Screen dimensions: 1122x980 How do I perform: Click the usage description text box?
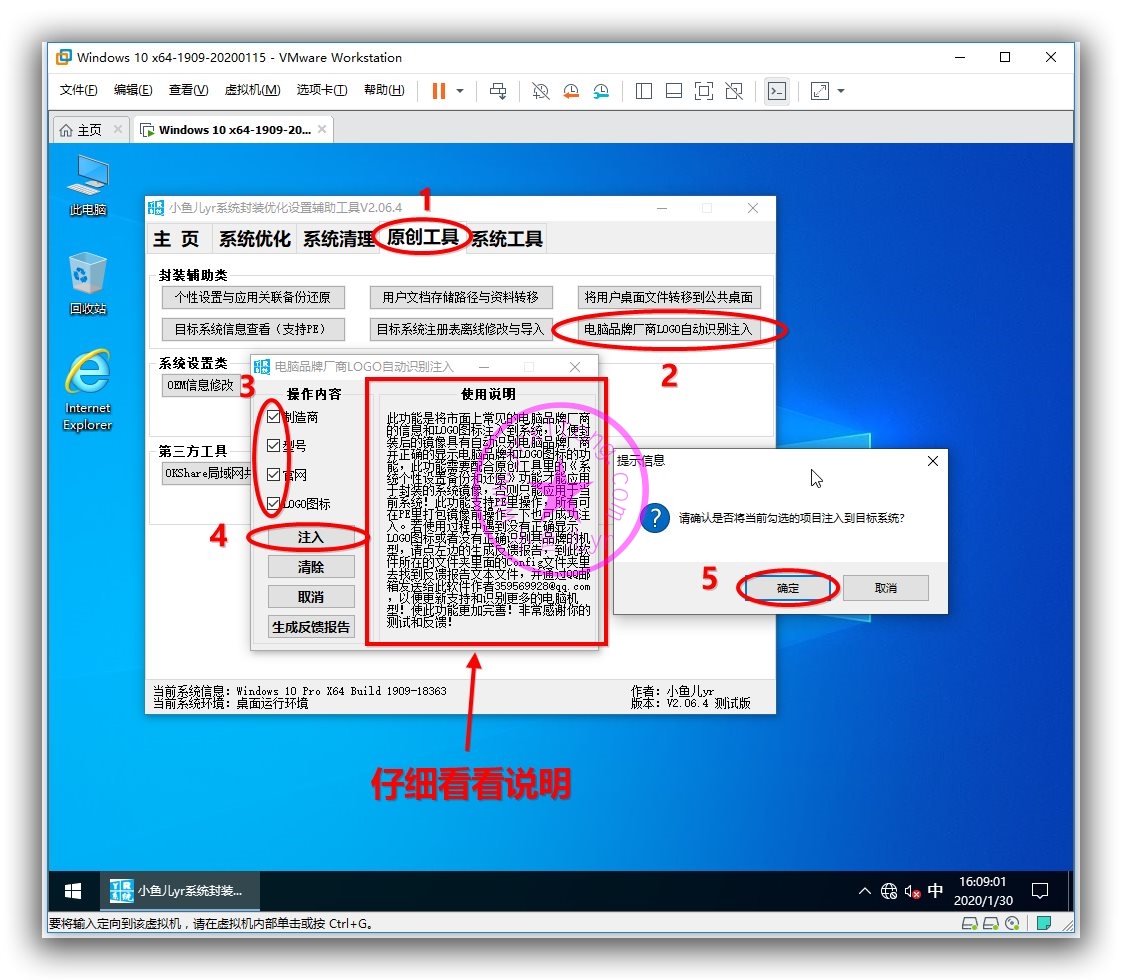[x=488, y=519]
